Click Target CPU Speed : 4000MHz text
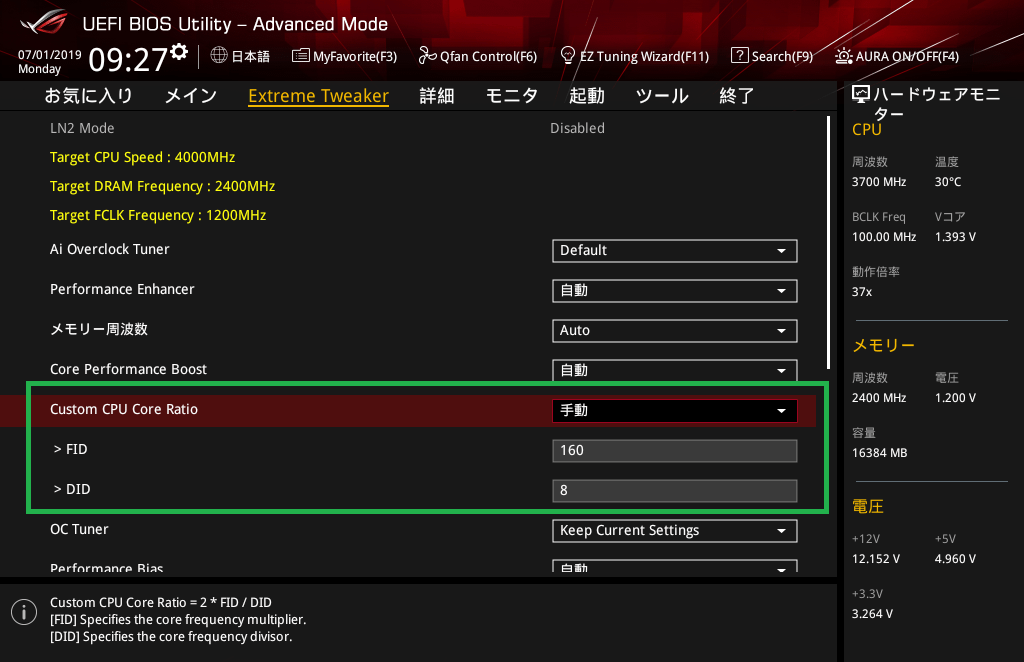Viewport: 1024px width, 662px height. click(x=142, y=157)
